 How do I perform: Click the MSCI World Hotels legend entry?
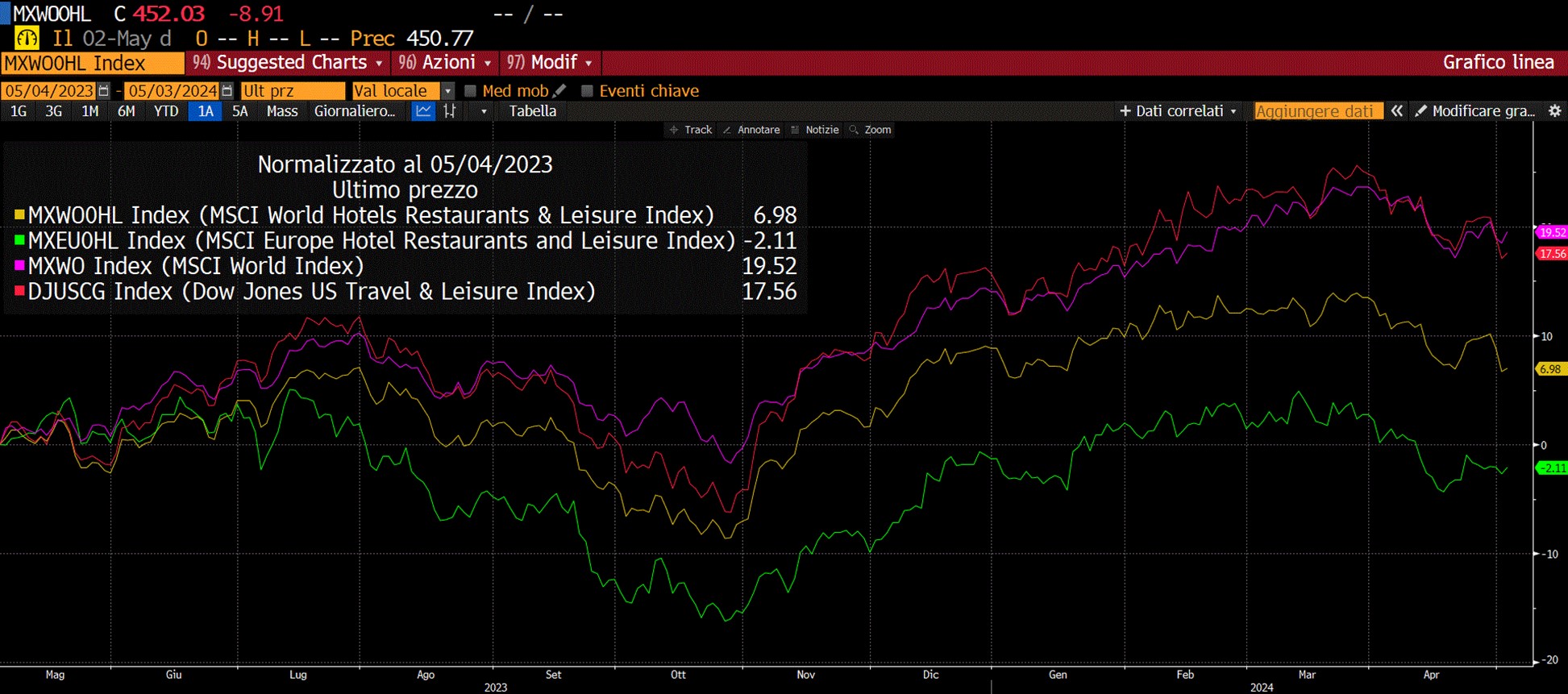pos(371,215)
